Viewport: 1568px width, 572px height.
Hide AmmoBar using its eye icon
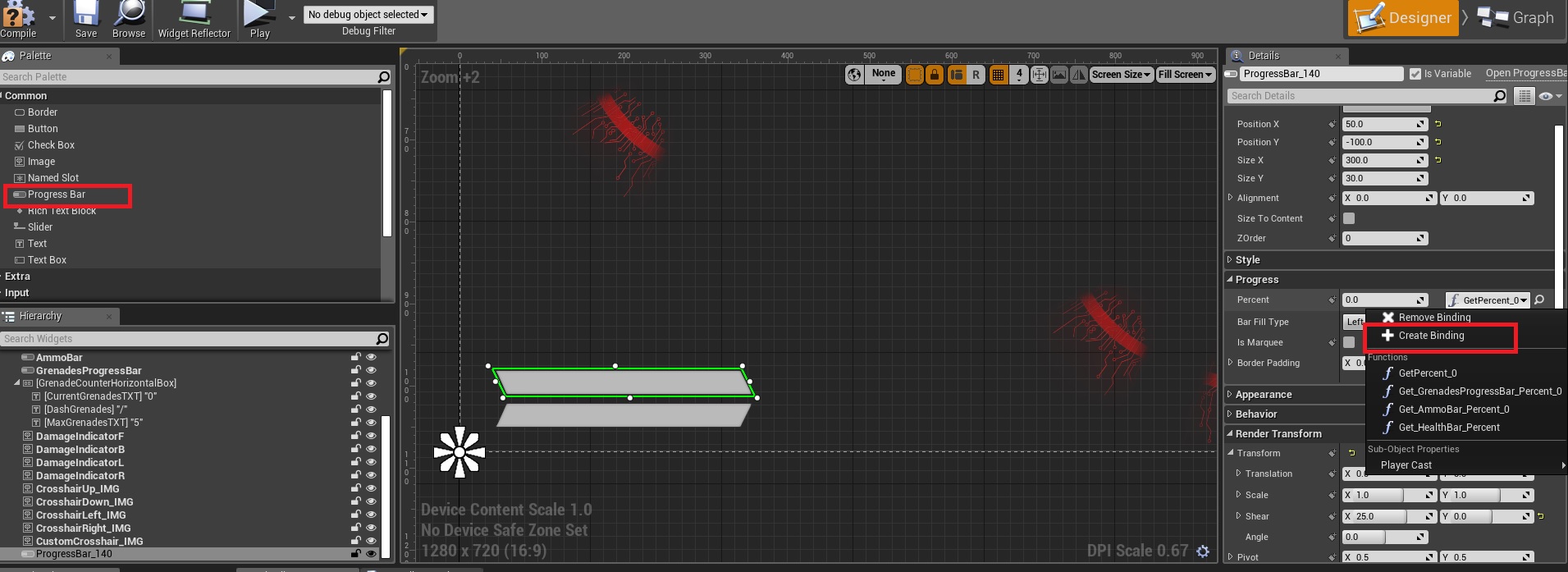[x=371, y=357]
